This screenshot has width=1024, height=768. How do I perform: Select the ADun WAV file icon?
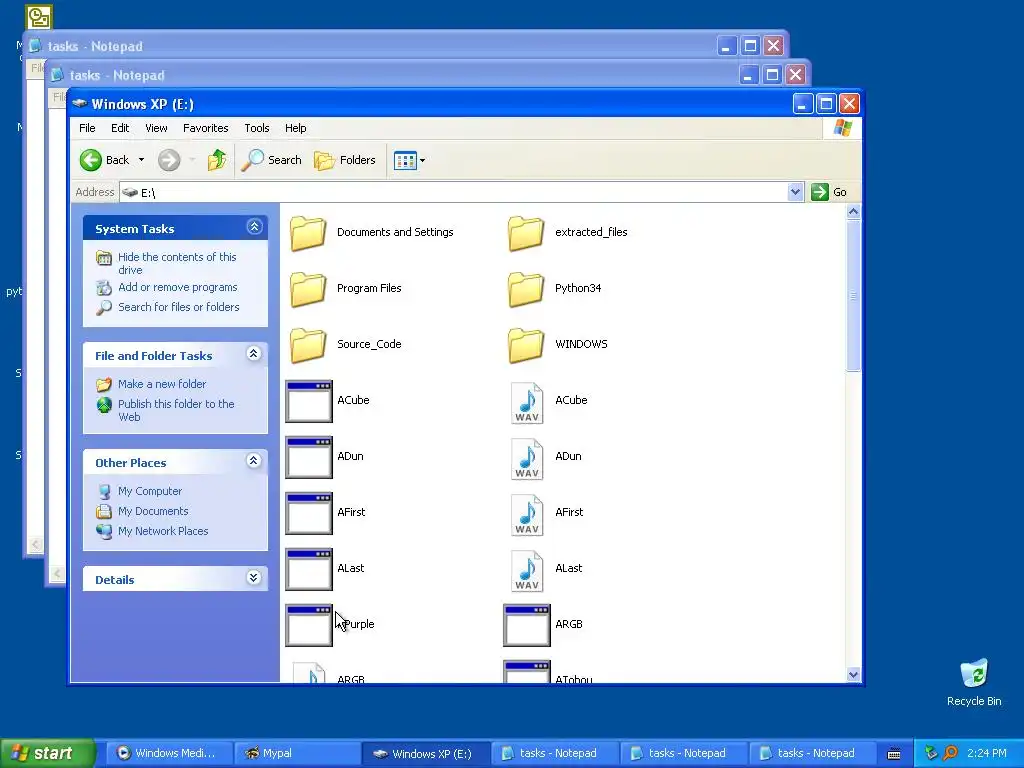527,458
